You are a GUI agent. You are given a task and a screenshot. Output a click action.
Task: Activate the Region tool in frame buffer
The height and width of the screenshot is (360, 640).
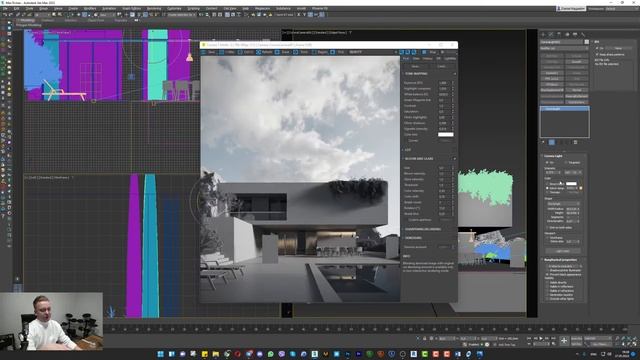tap(321, 52)
